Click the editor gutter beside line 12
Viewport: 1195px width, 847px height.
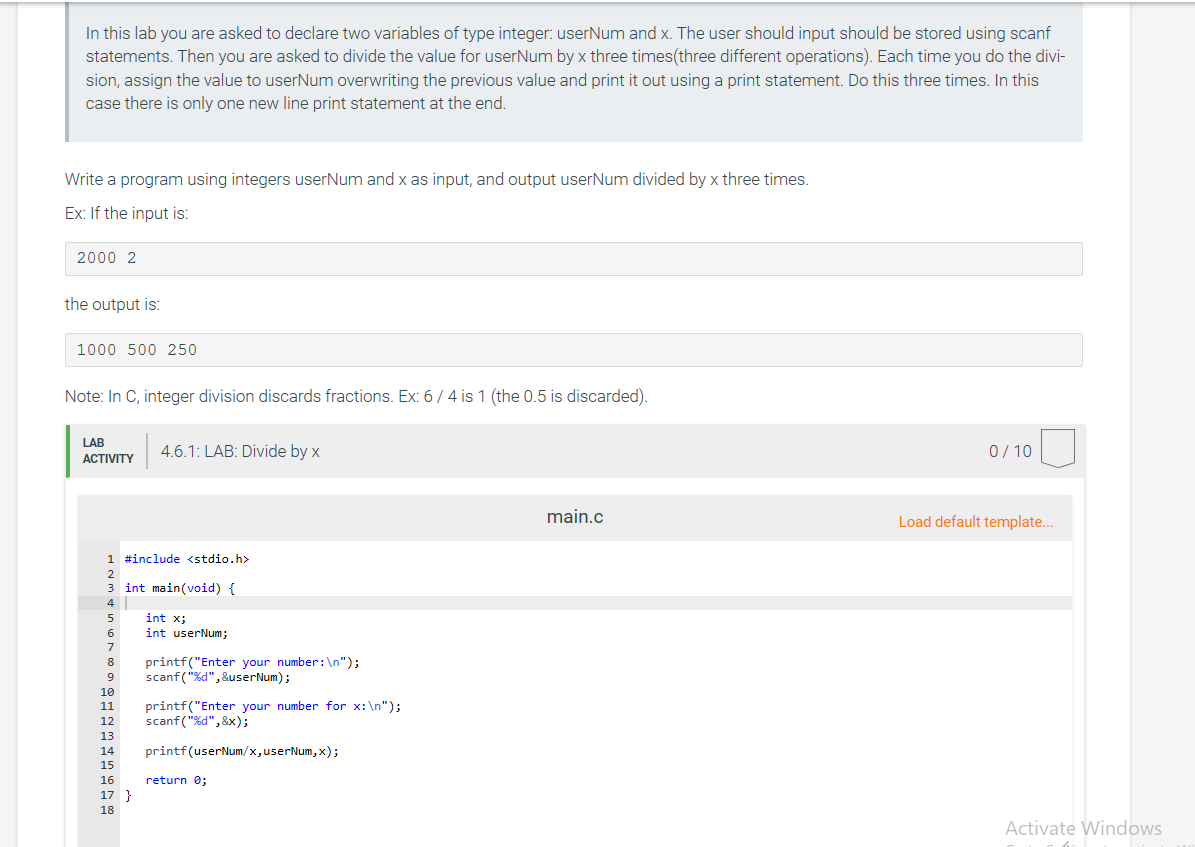(110, 720)
